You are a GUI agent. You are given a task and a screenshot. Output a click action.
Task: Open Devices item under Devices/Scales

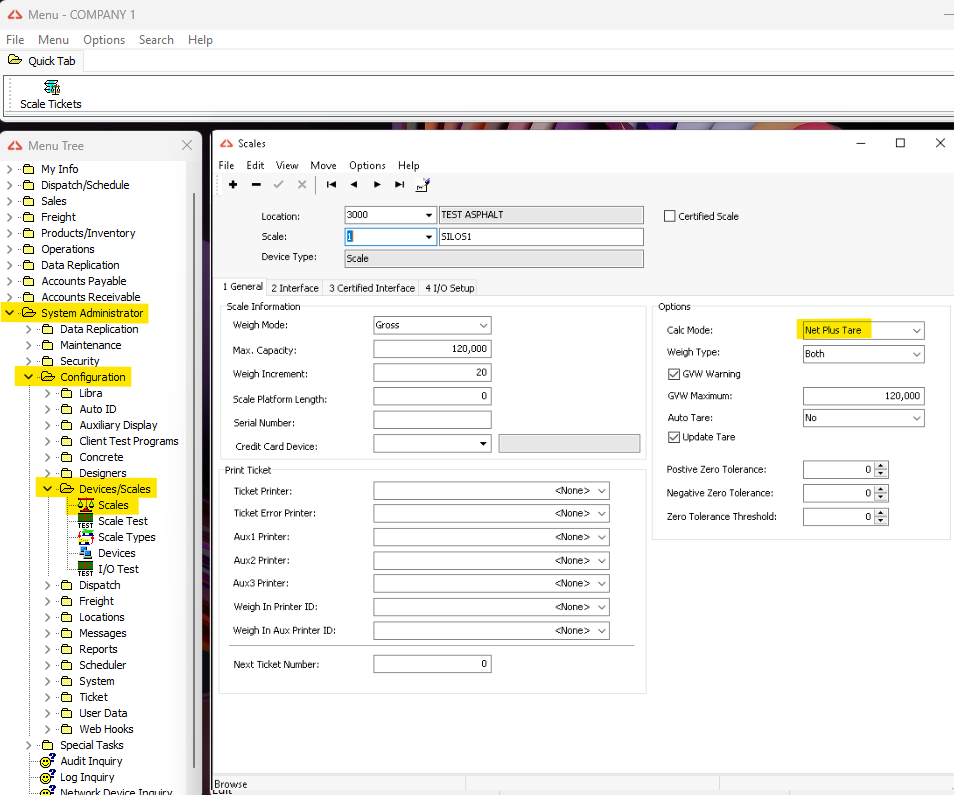coord(116,553)
